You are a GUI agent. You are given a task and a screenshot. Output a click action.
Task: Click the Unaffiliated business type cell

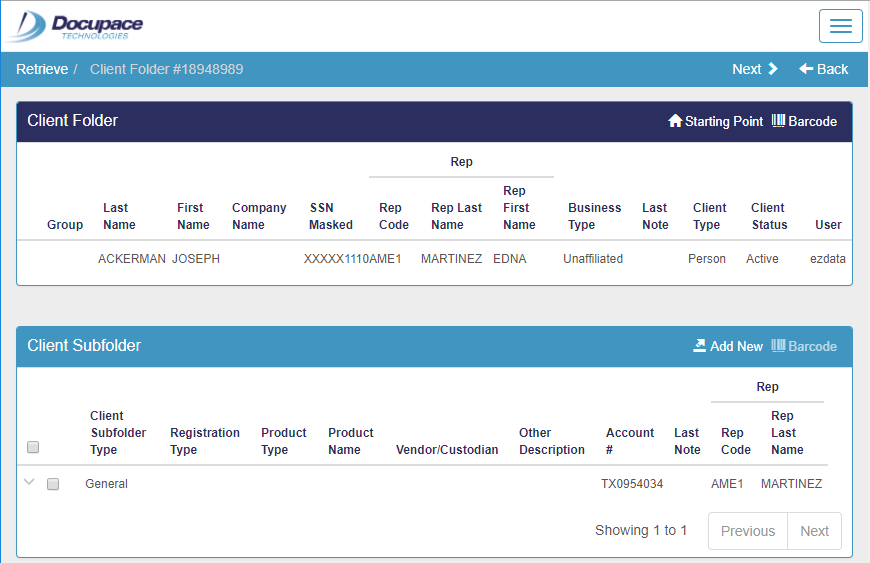[x=593, y=259]
